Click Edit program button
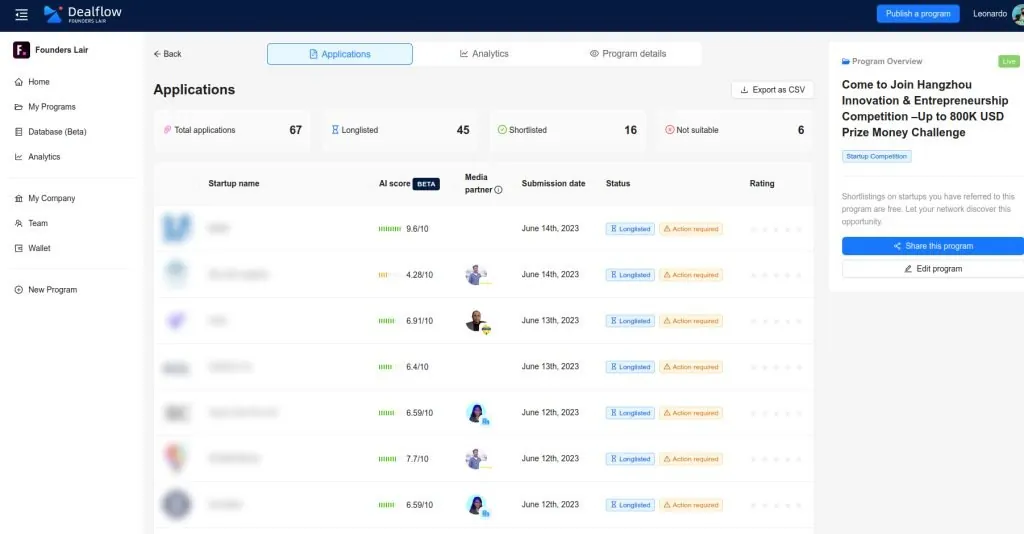The image size is (1024, 534). click(933, 269)
